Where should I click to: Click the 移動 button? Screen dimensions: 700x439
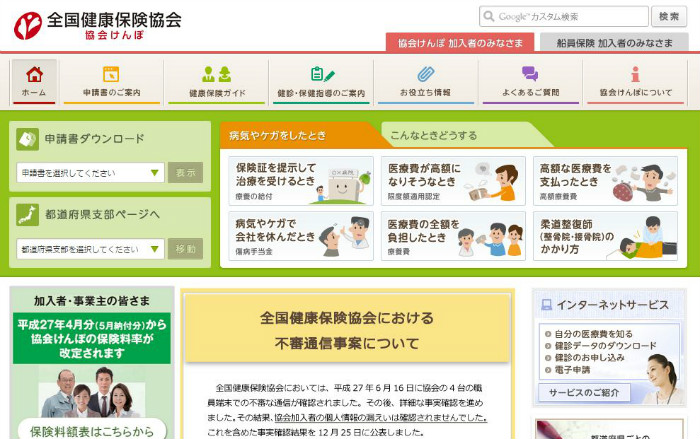[185, 249]
